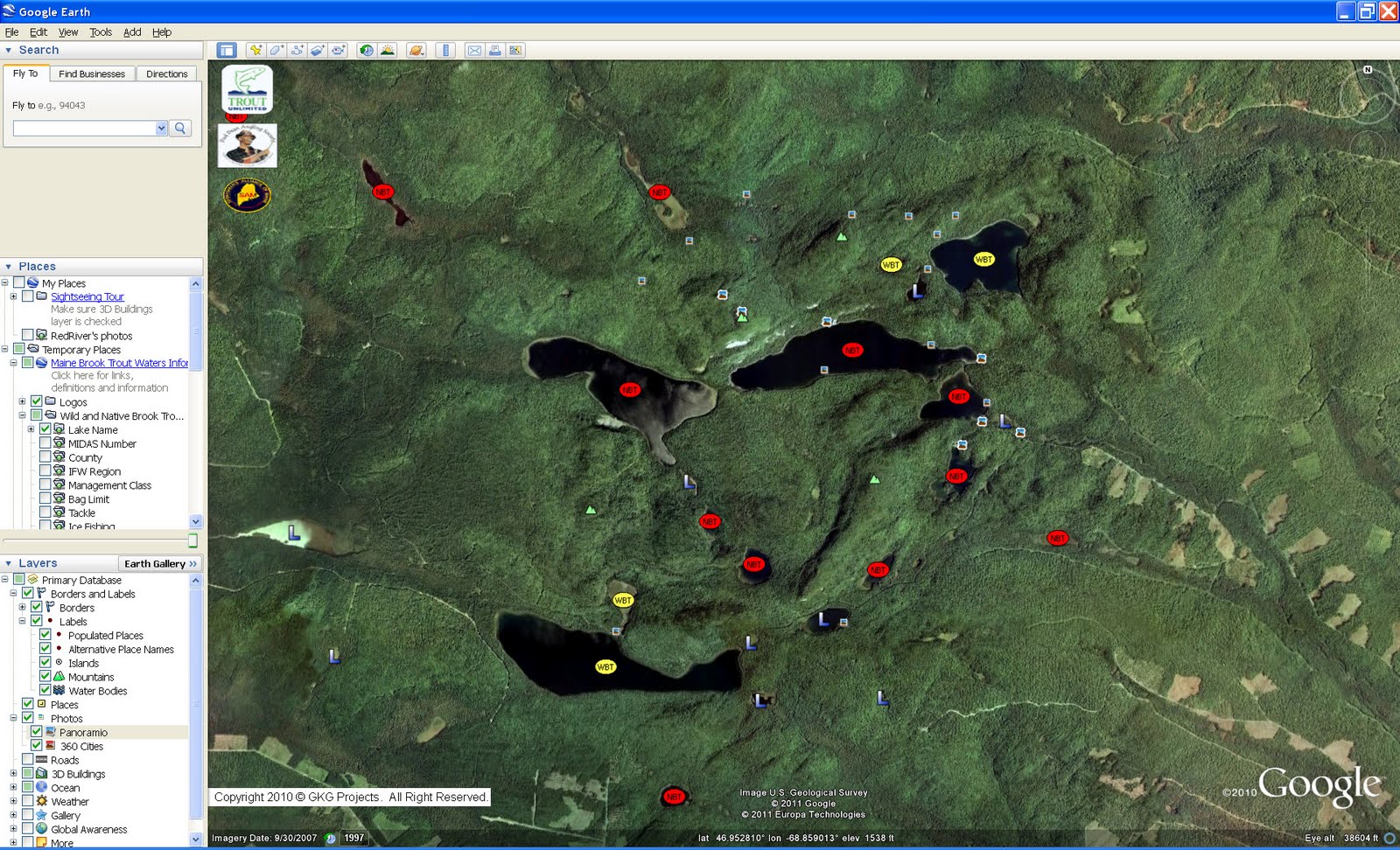
Task: Collapse the Wild and Native Brook Trout folder
Action: point(23,415)
